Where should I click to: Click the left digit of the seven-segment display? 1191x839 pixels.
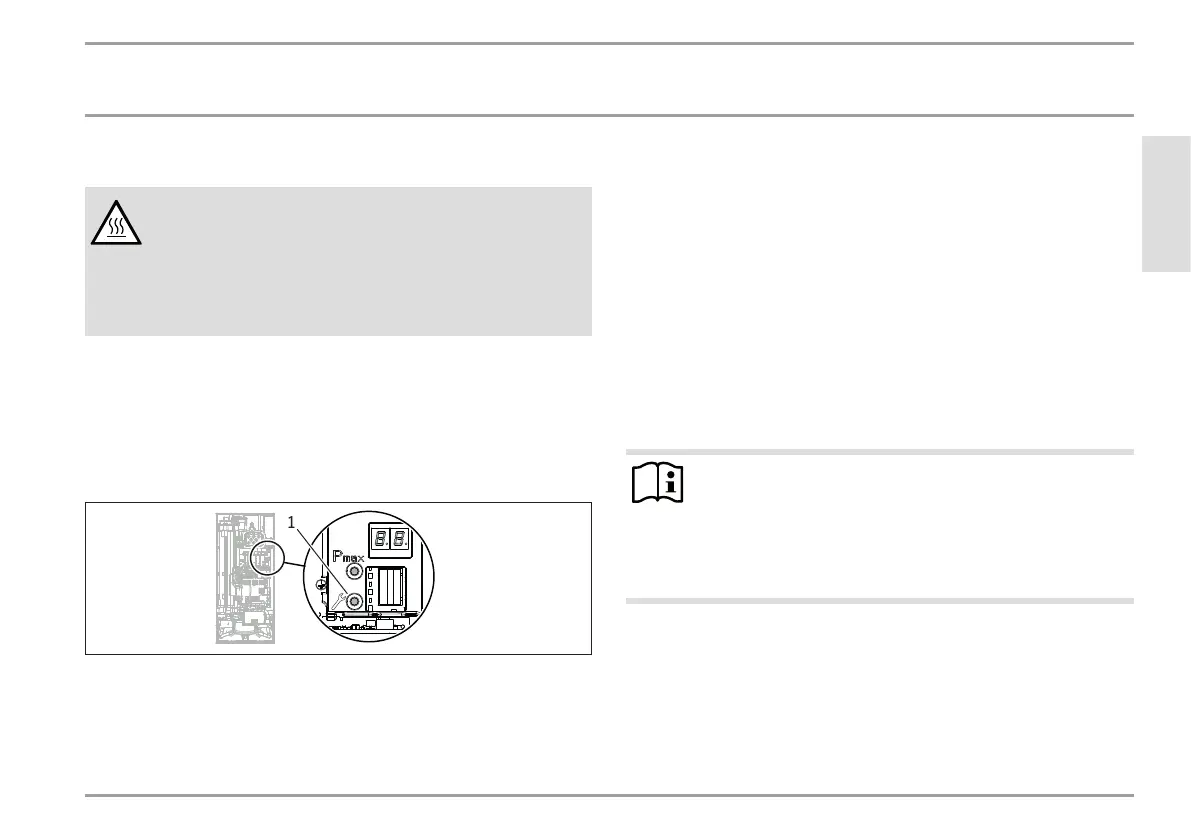[380, 540]
